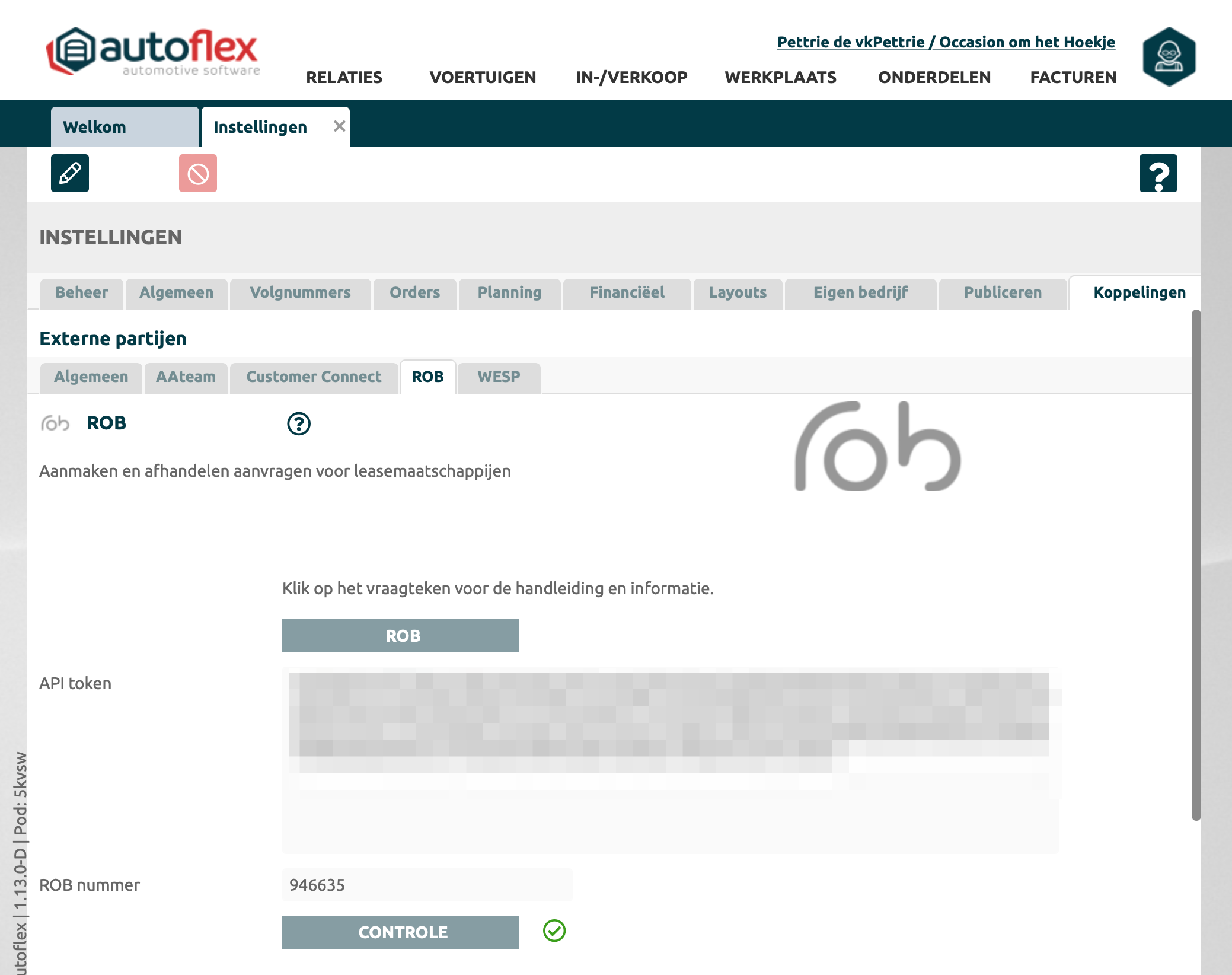This screenshot has height=975, width=1232.
Task: Click the ROB nummer input field
Action: click(427, 885)
